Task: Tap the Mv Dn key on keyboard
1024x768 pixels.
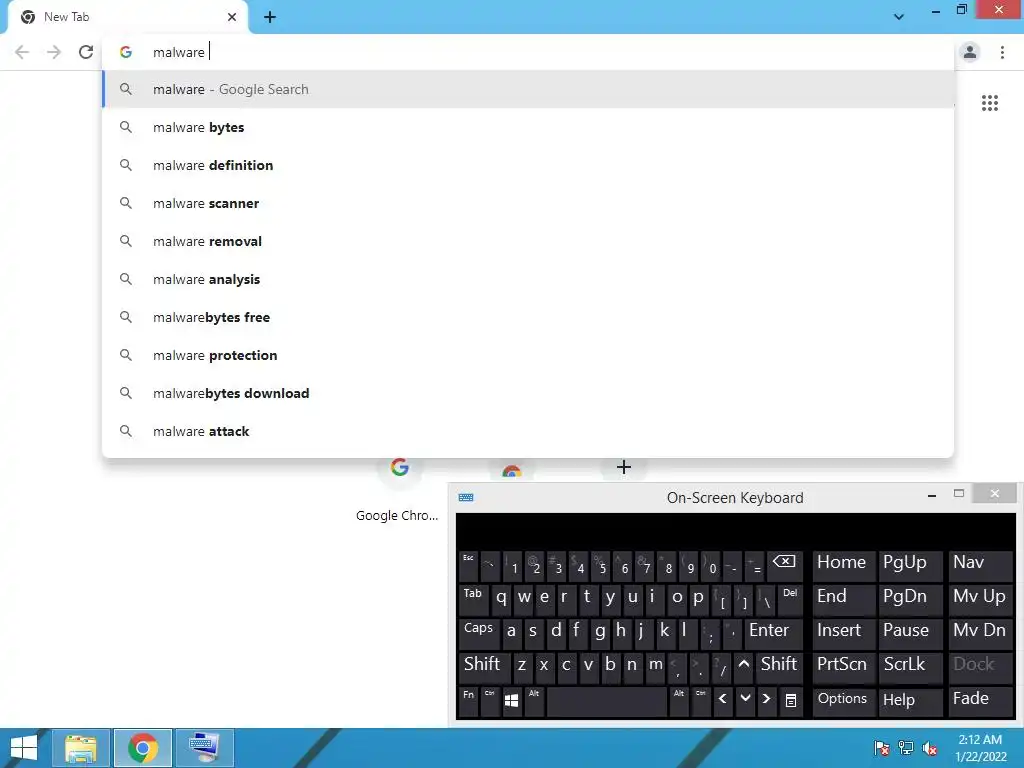Action: (x=980, y=634)
